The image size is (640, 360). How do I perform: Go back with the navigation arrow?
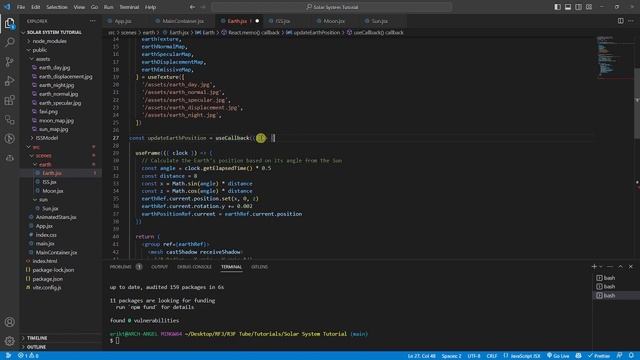tap(192, 7)
